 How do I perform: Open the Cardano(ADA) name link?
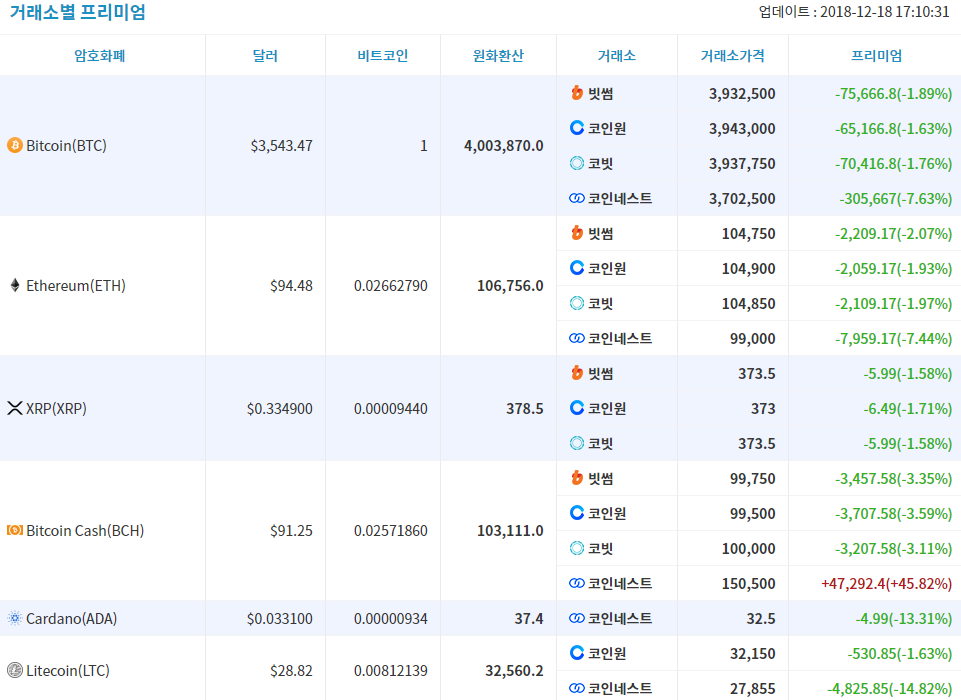[x=72, y=619]
